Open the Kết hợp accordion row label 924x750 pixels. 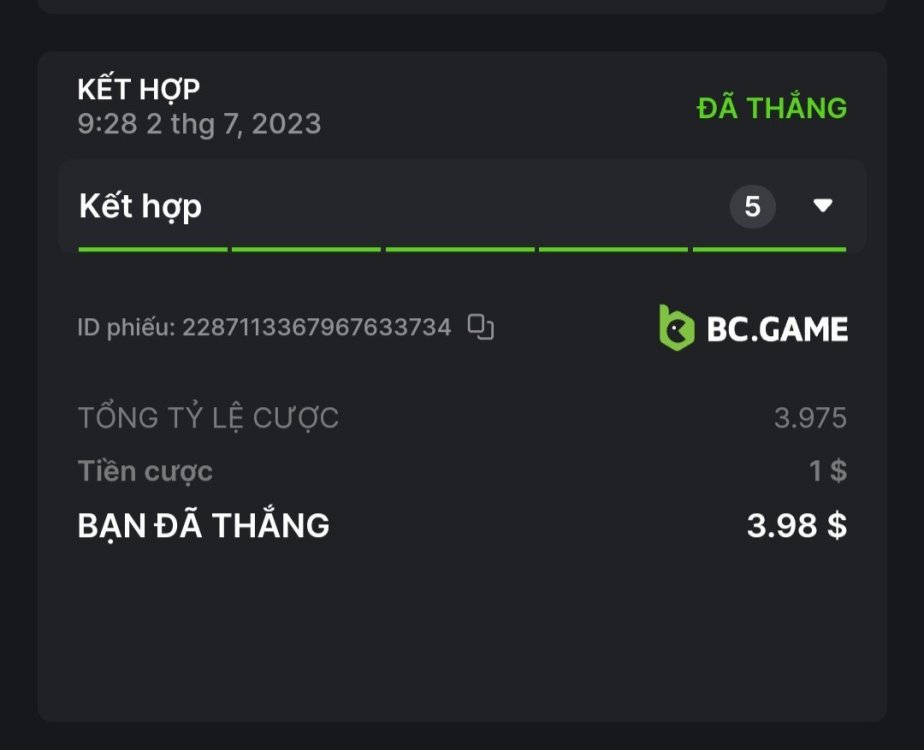click(x=140, y=207)
